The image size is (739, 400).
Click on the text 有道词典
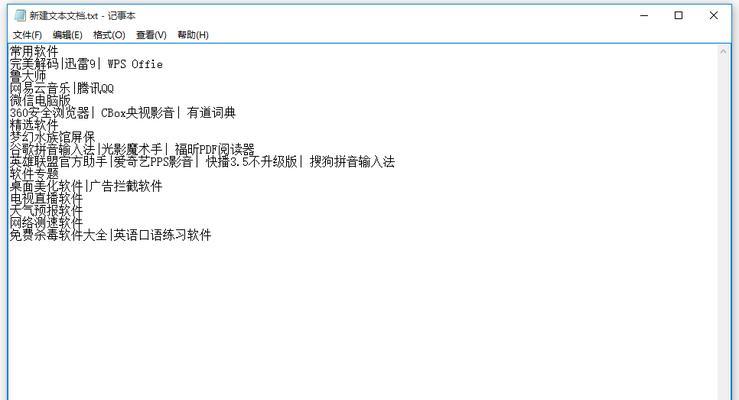click(x=211, y=113)
